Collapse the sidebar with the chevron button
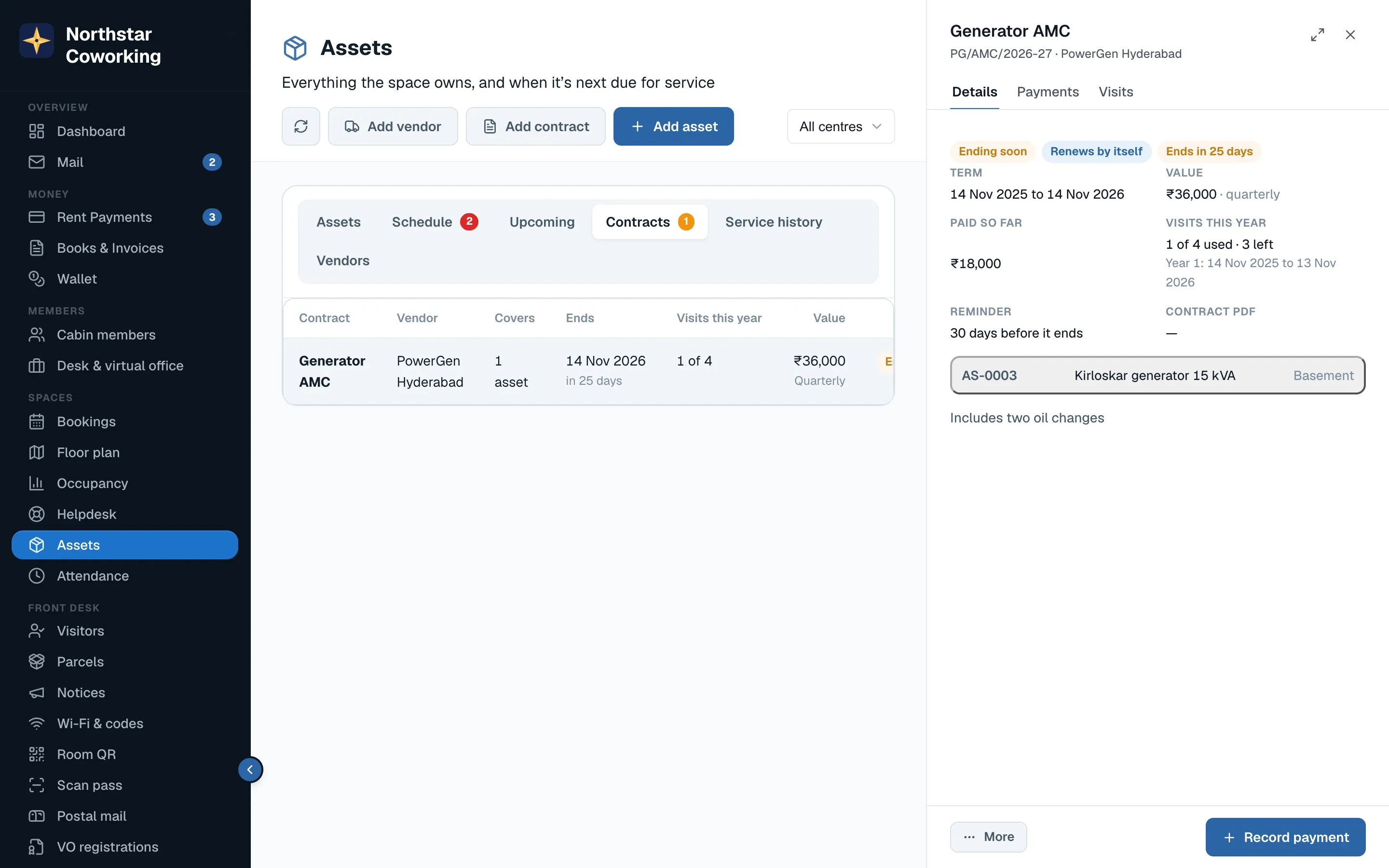Screen dimensions: 1389x868 coord(250,770)
